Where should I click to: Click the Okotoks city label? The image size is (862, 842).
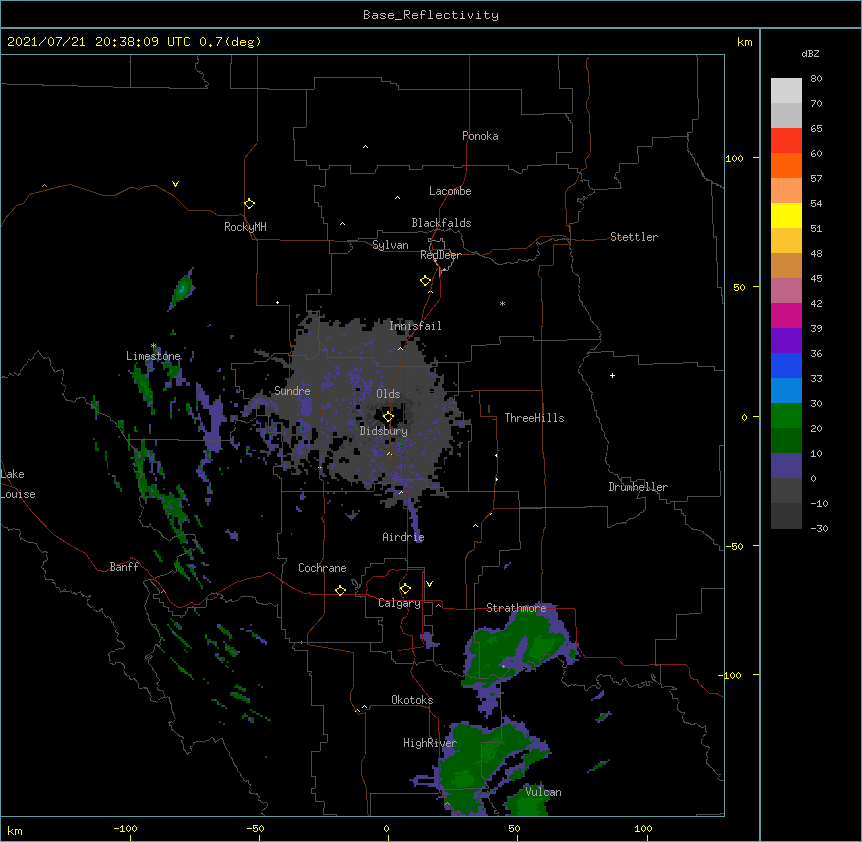point(412,700)
